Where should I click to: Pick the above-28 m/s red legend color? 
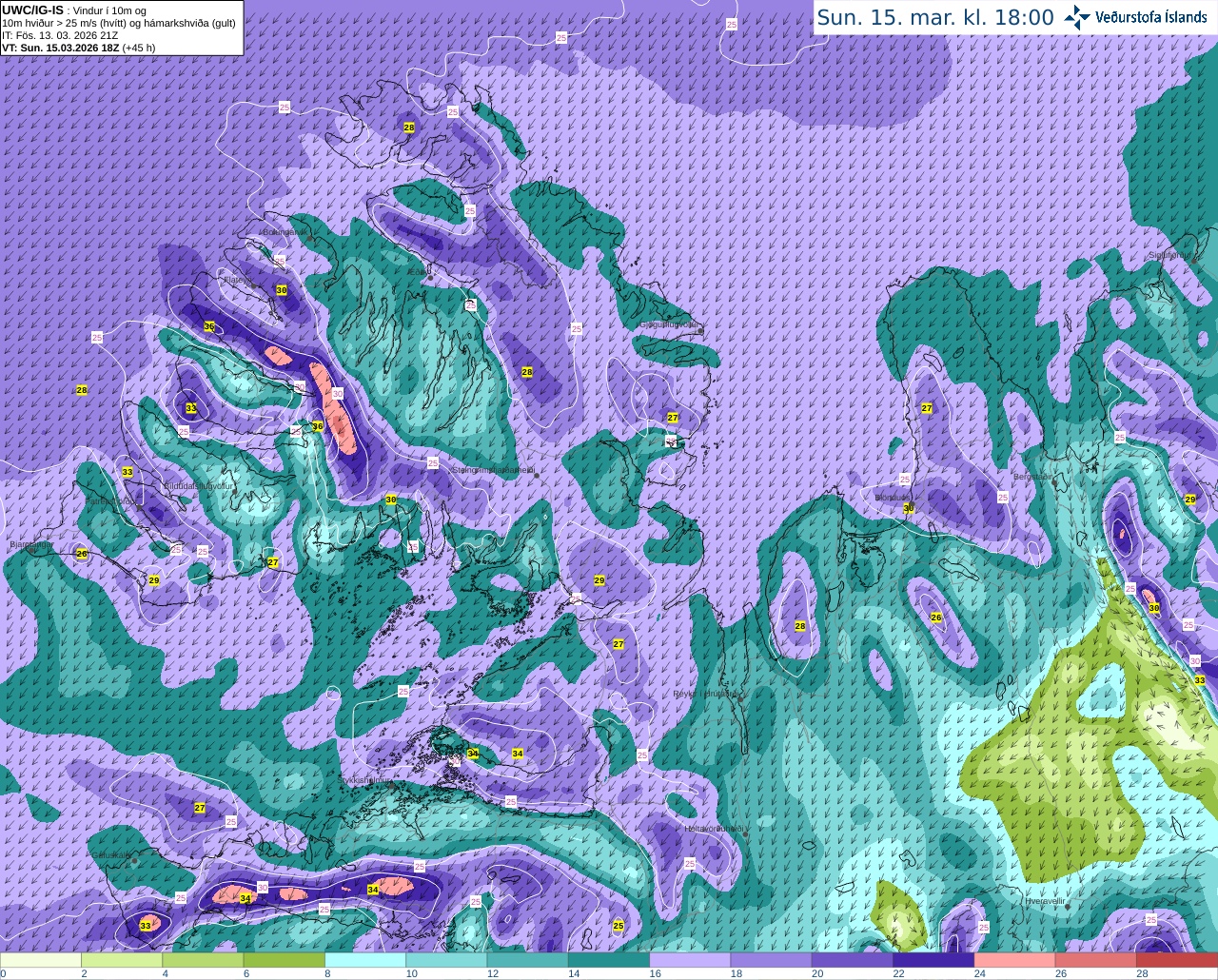pos(1177,960)
